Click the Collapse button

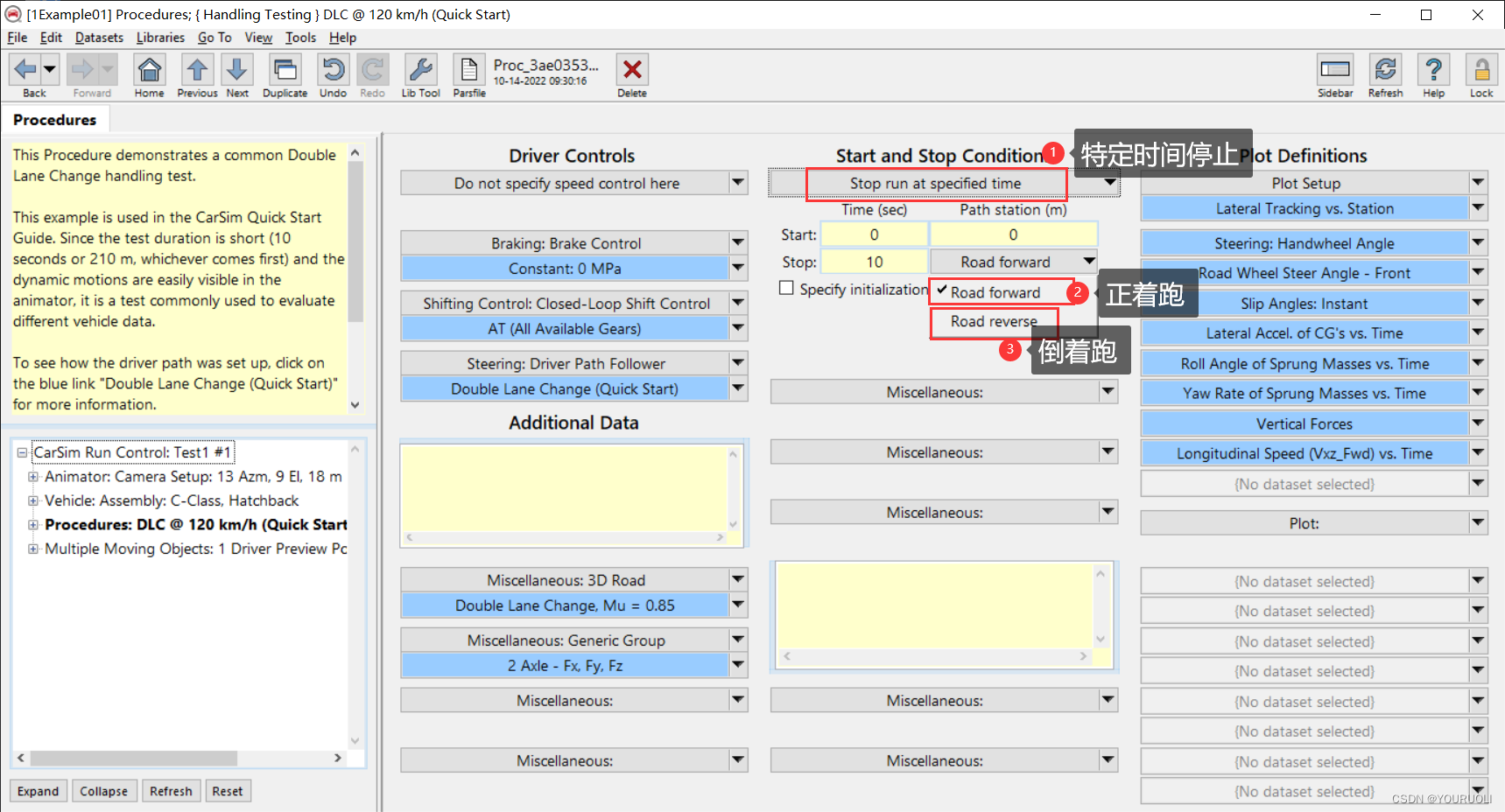click(104, 791)
